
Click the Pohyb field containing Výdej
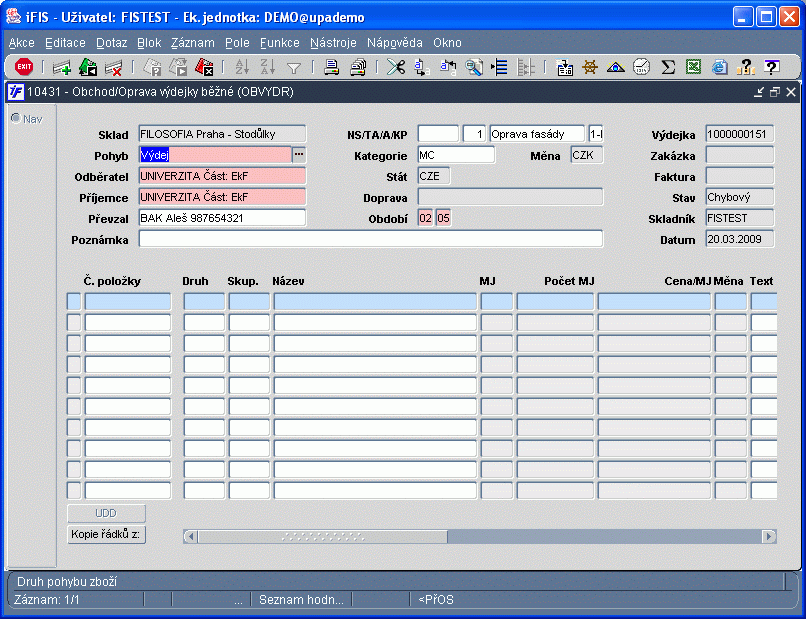tap(215, 155)
